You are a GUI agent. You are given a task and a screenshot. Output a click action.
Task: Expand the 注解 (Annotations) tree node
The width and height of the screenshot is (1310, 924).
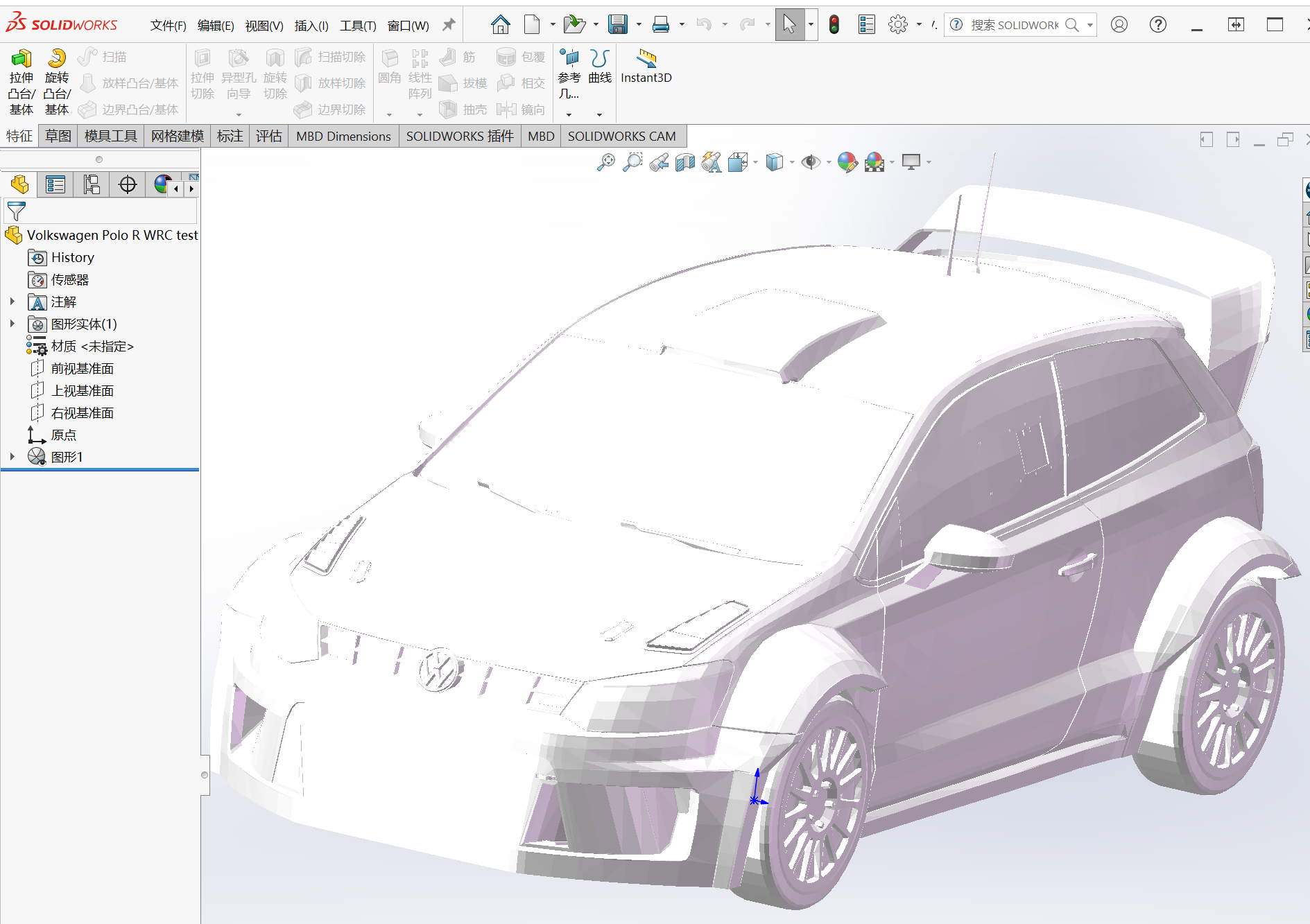pyautogui.click(x=12, y=302)
